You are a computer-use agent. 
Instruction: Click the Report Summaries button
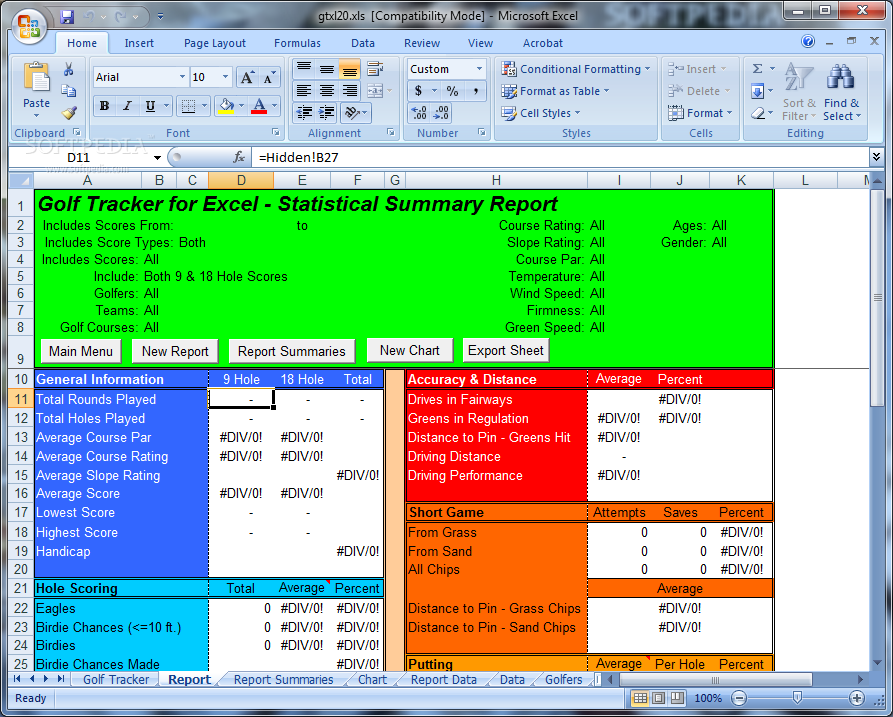[292, 351]
